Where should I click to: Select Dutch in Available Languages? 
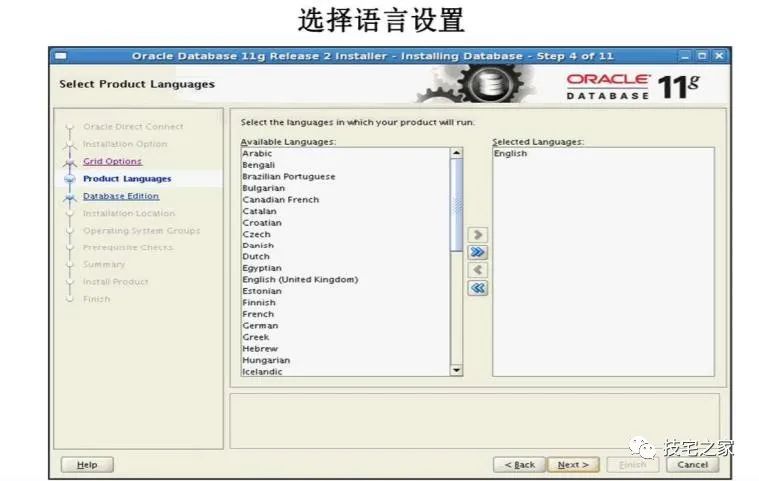(x=346, y=256)
